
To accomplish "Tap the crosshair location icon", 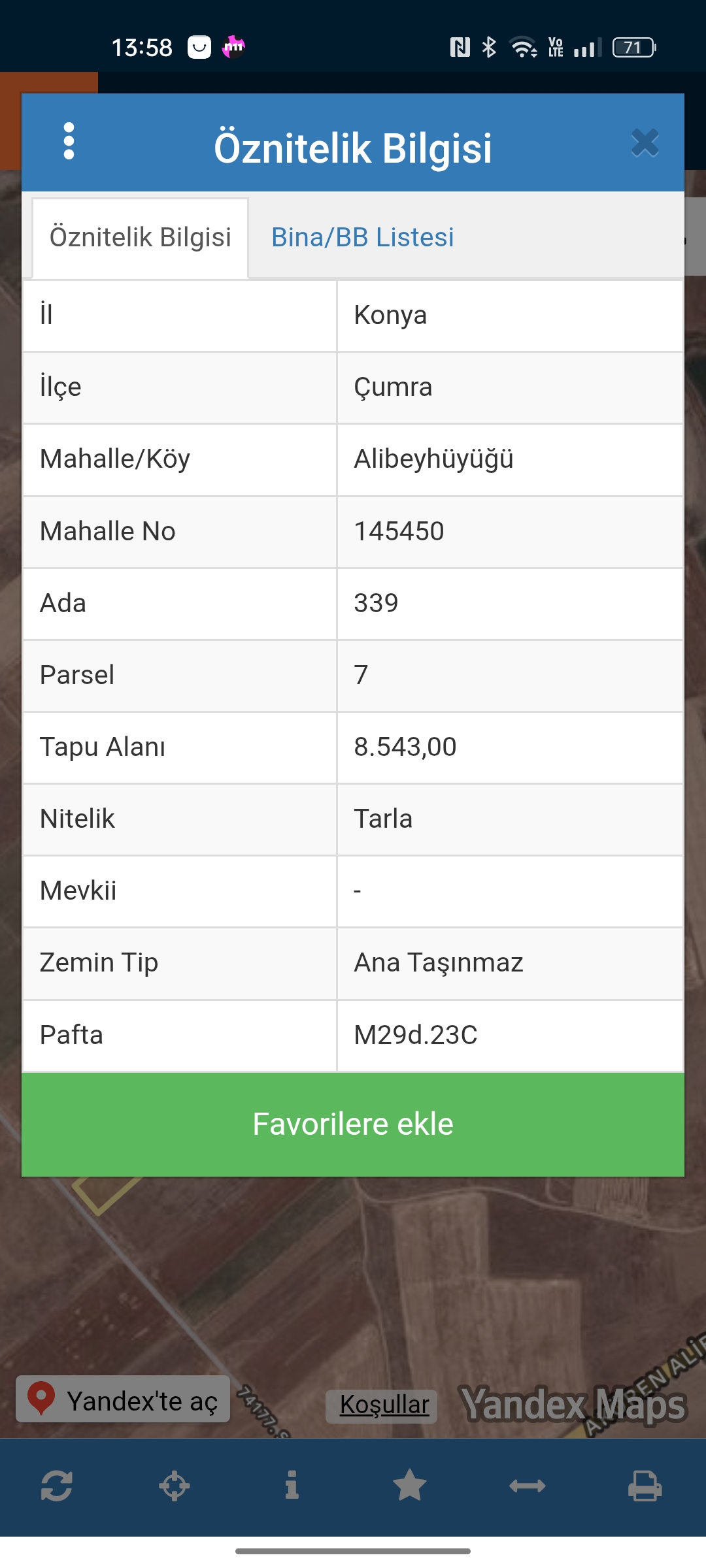I will click(175, 1486).
